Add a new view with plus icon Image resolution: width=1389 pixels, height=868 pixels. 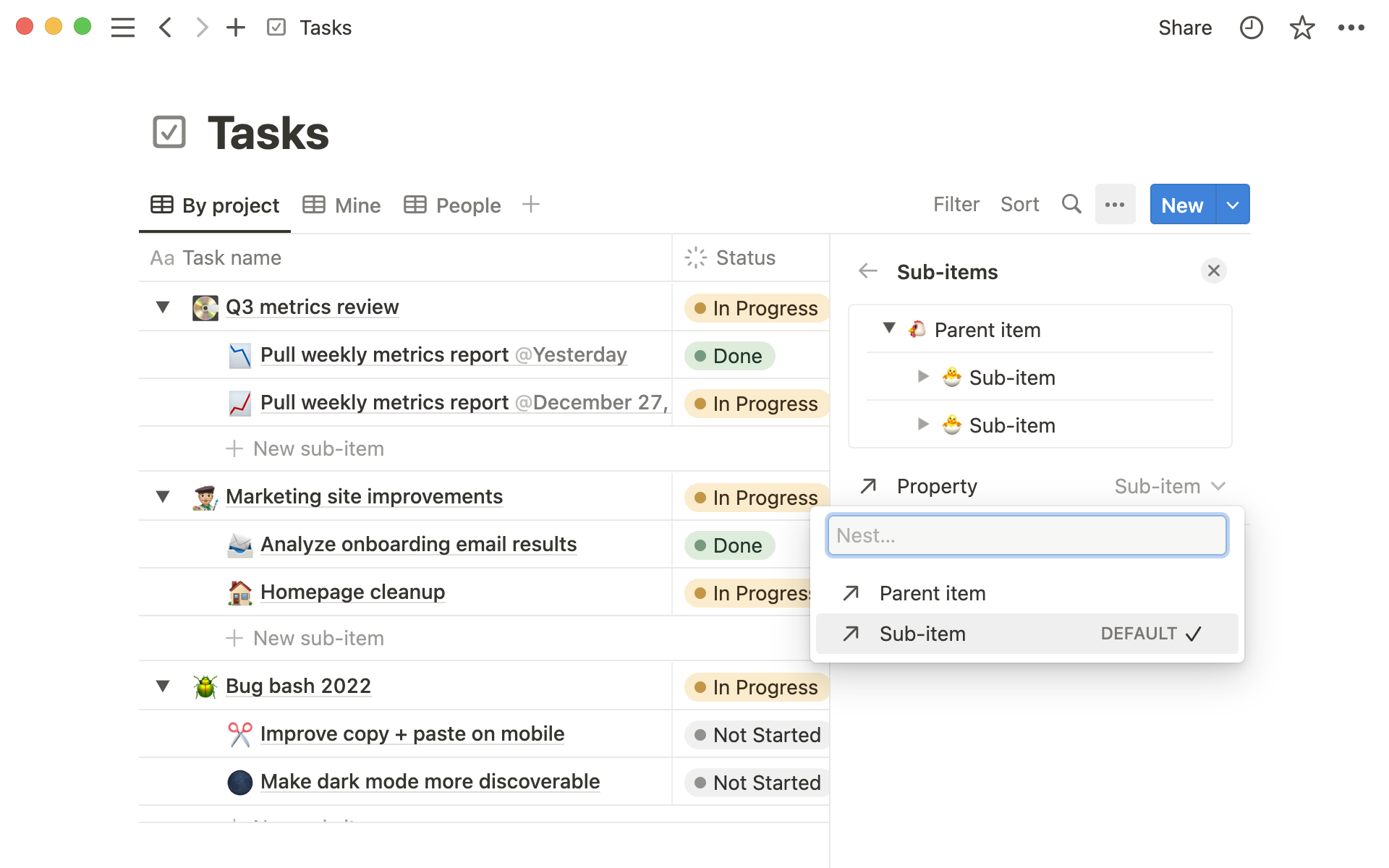point(530,205)
